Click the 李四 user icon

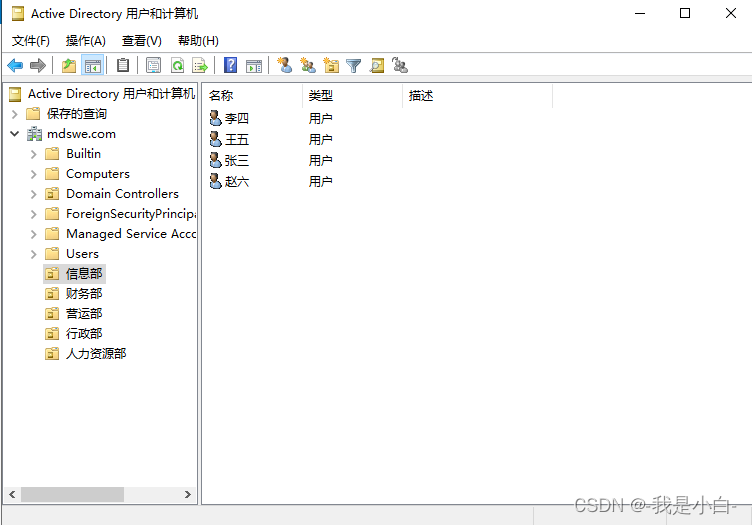(x=216, y=118)
